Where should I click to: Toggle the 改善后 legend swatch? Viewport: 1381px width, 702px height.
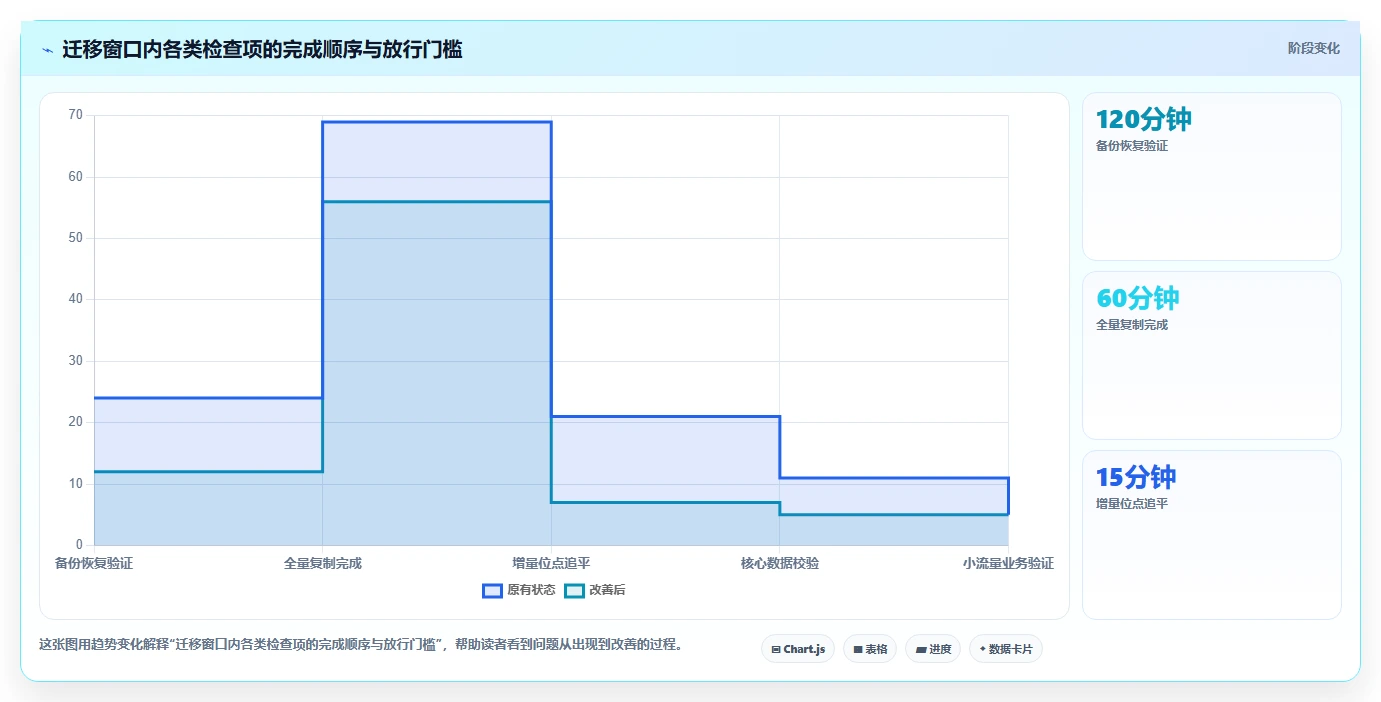click(574, 590)
